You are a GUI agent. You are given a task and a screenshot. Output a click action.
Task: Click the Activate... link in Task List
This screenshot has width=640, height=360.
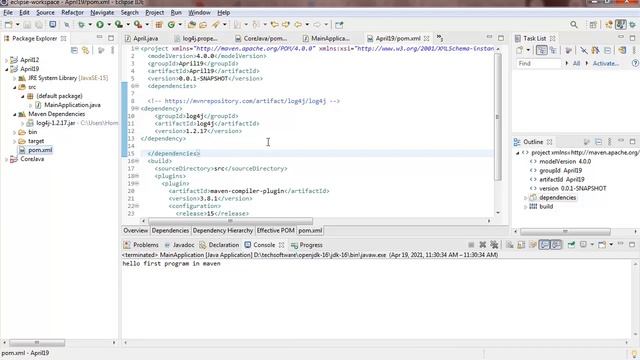pyautogui.click(x=605, y=63)
